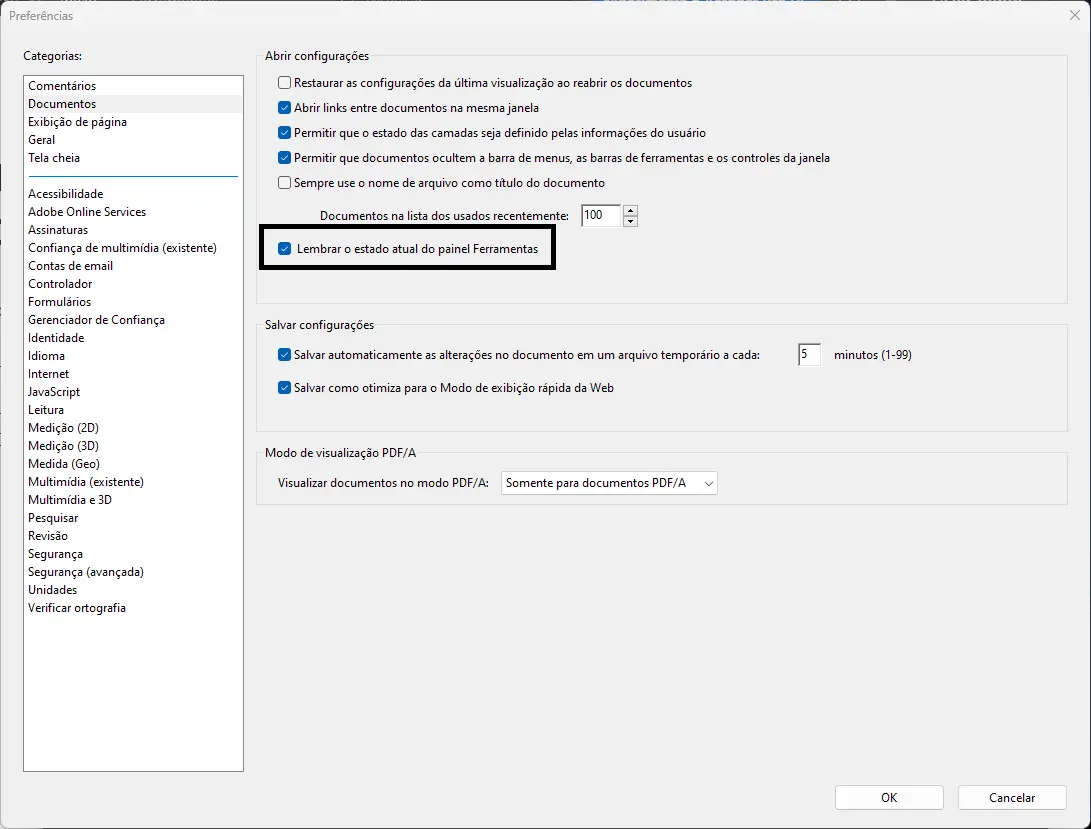Click the Cancelar button

[x=1011, y=797]
